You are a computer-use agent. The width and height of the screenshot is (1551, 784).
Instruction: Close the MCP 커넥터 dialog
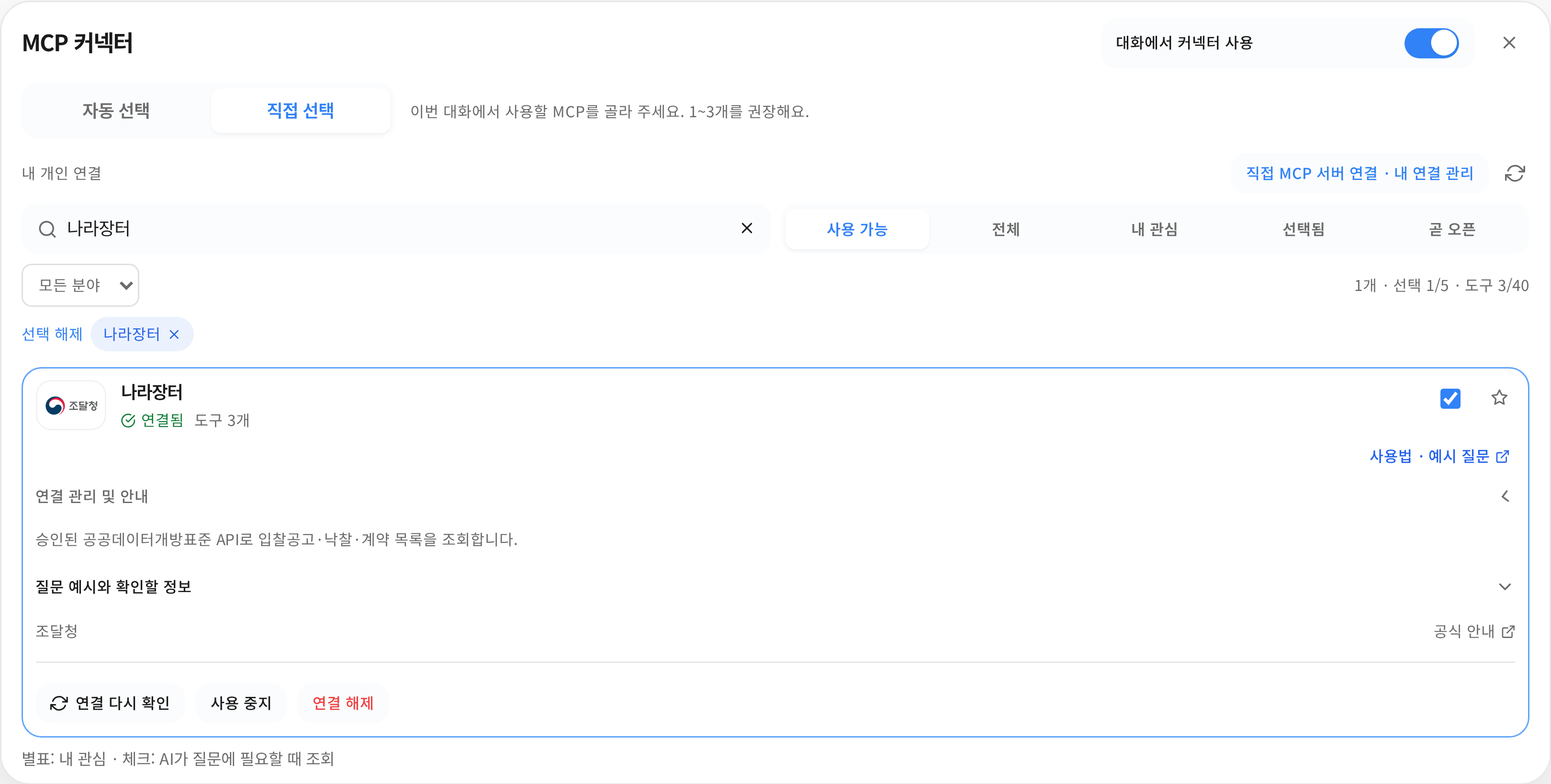coord(1509,43)
